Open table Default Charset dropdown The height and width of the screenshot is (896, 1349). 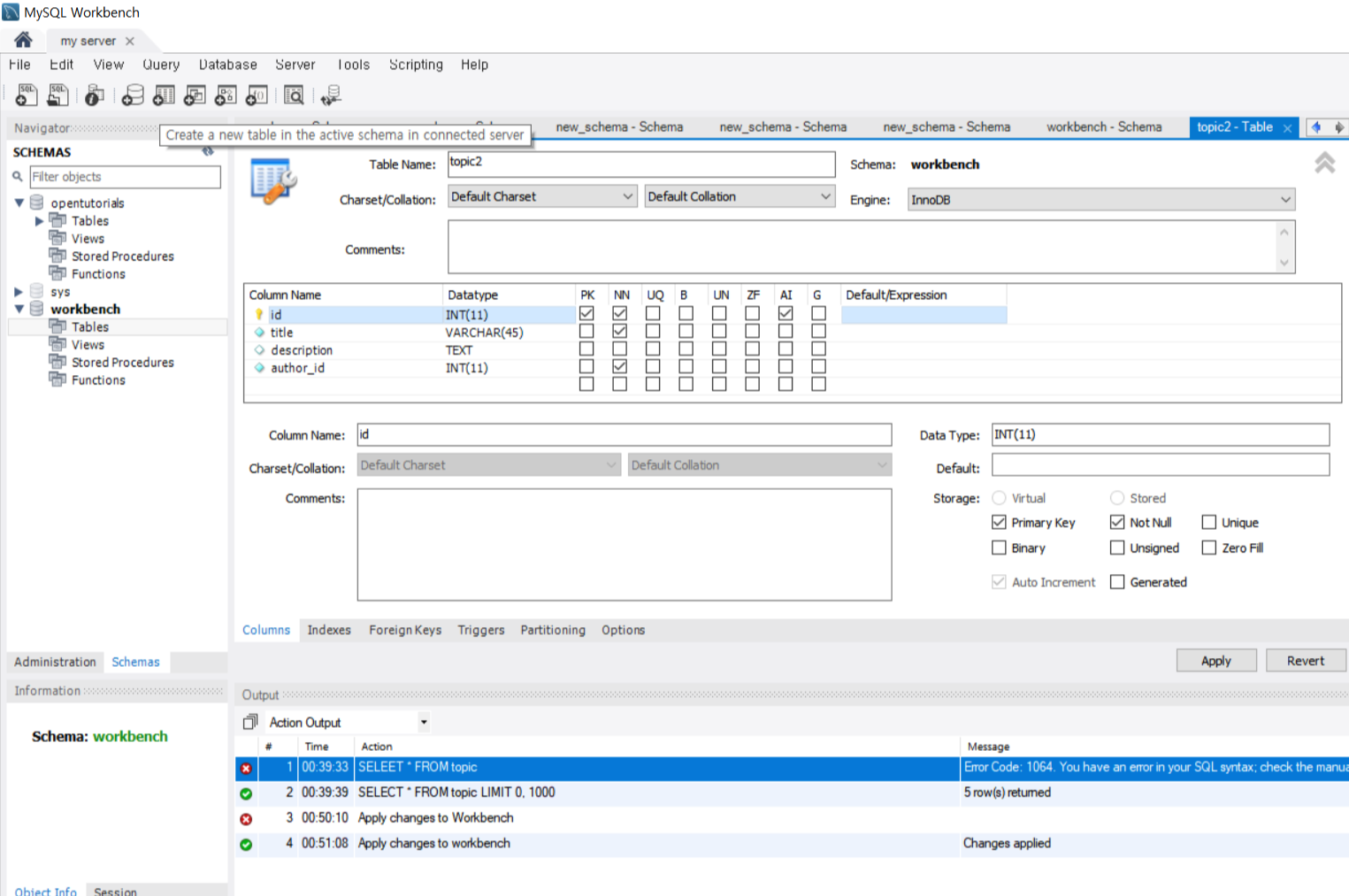pos(542,196)
